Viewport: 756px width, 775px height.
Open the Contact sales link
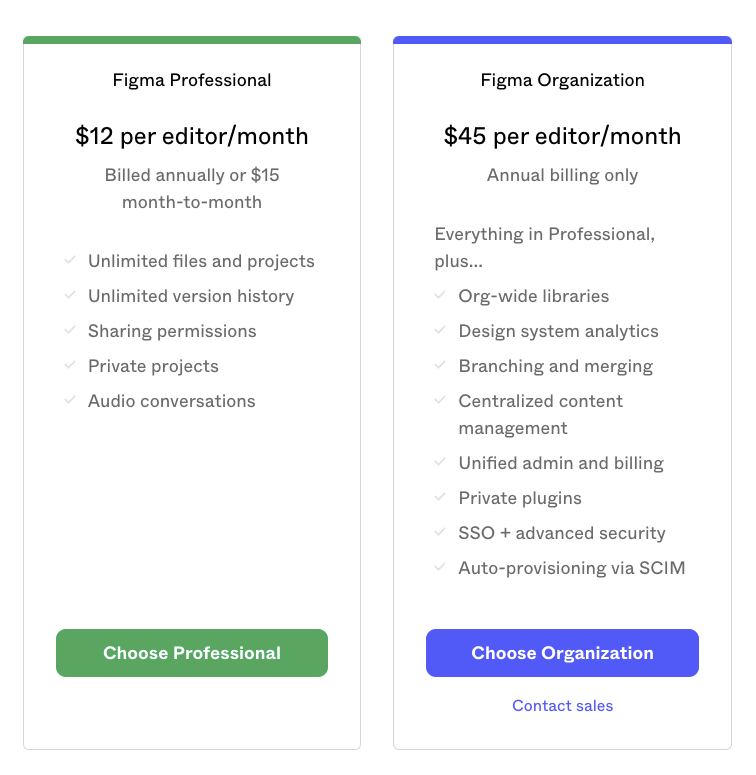[562, 706]
